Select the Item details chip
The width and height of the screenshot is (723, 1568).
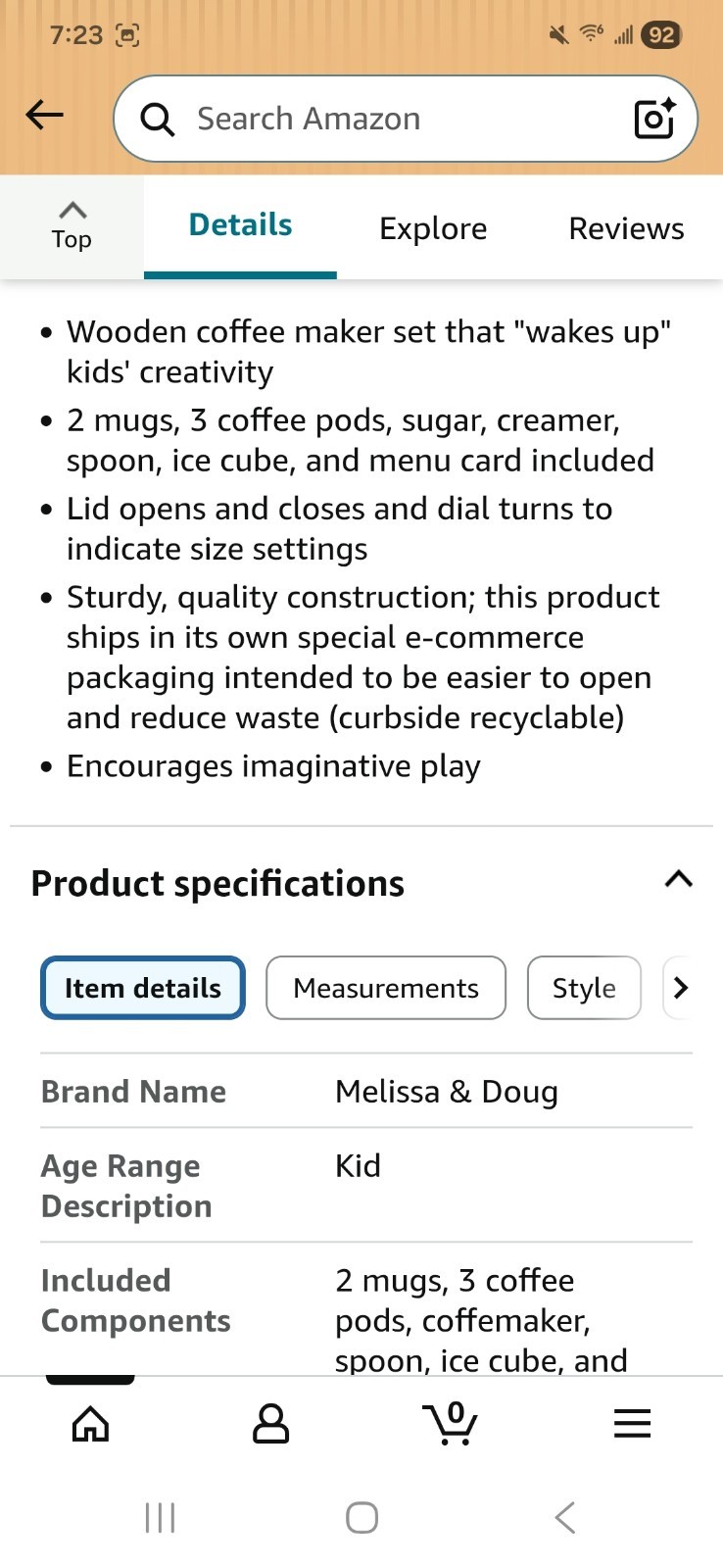[x=143, y=988]
